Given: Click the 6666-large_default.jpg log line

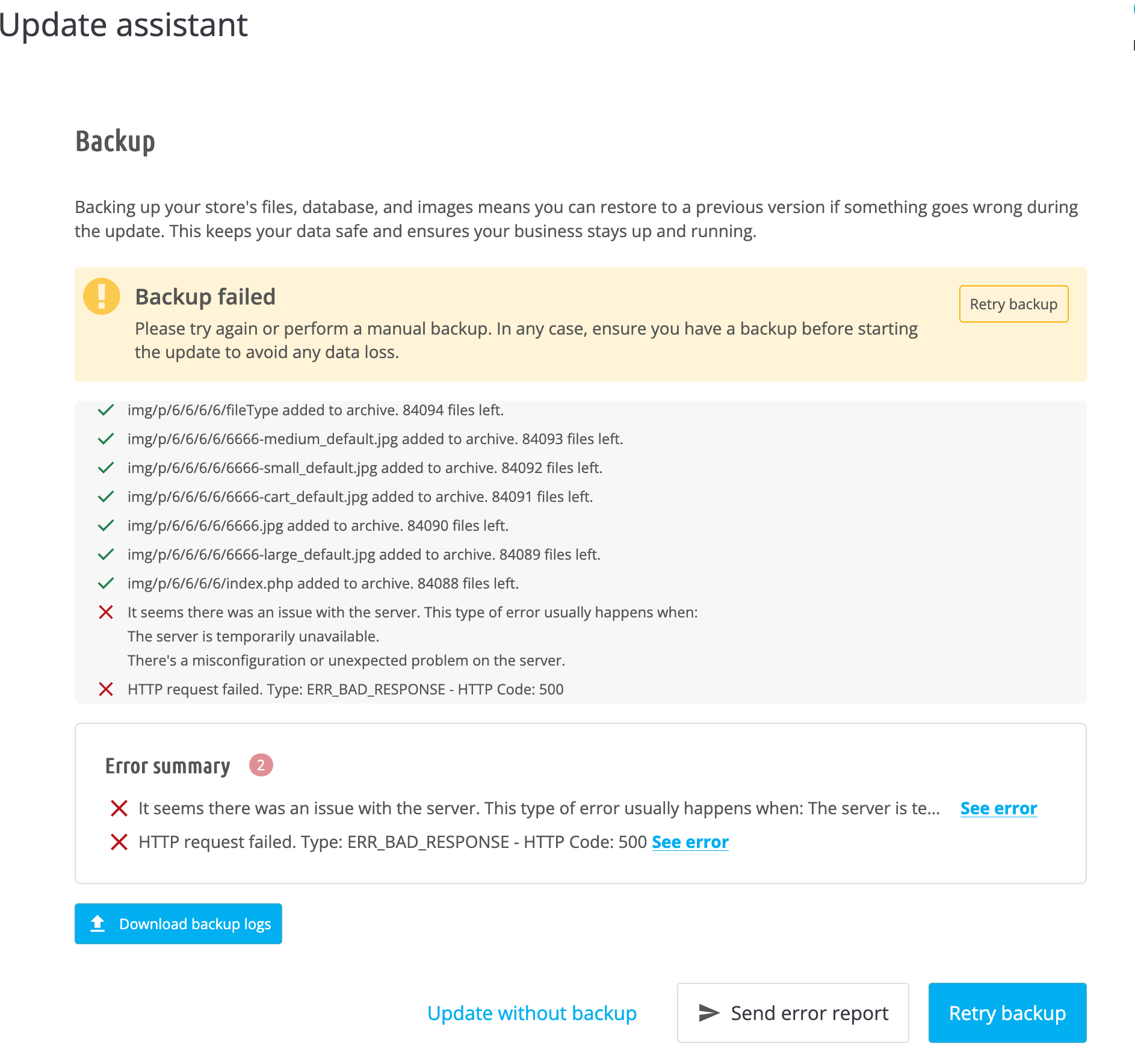Looking at the screenshot, I should pyautogui.click(x=363, y=554).
